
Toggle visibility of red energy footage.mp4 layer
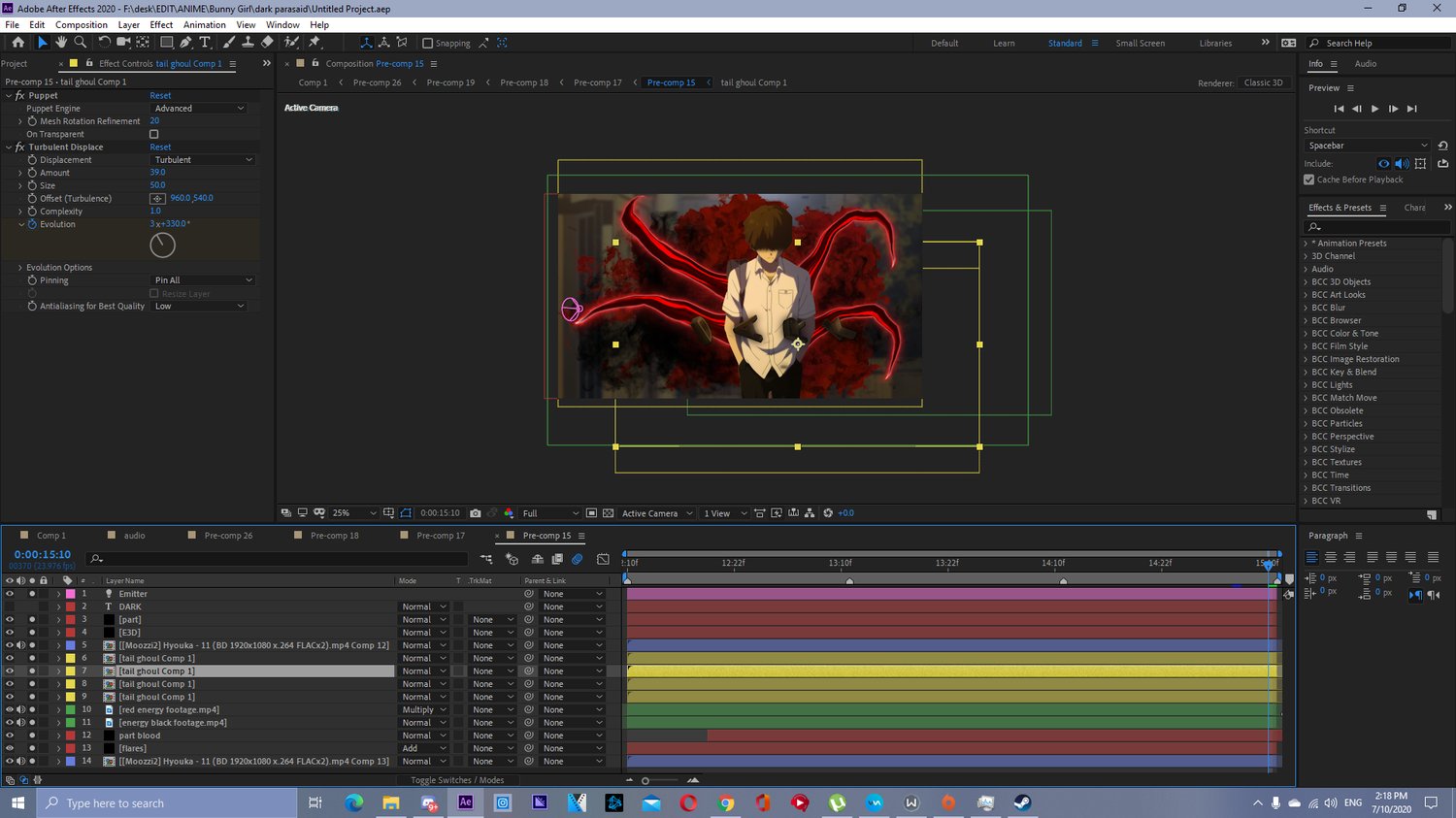pos(10,709)
